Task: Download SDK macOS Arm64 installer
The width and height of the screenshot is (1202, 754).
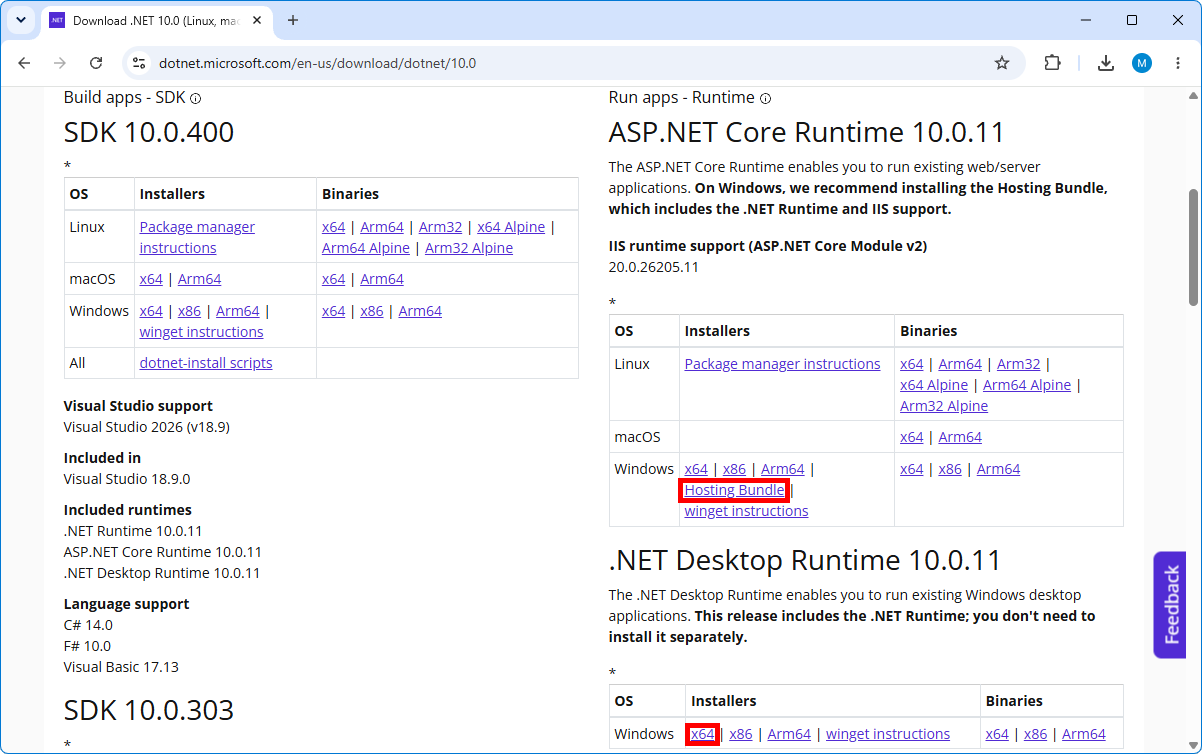Action: click(x=199, y=279)
